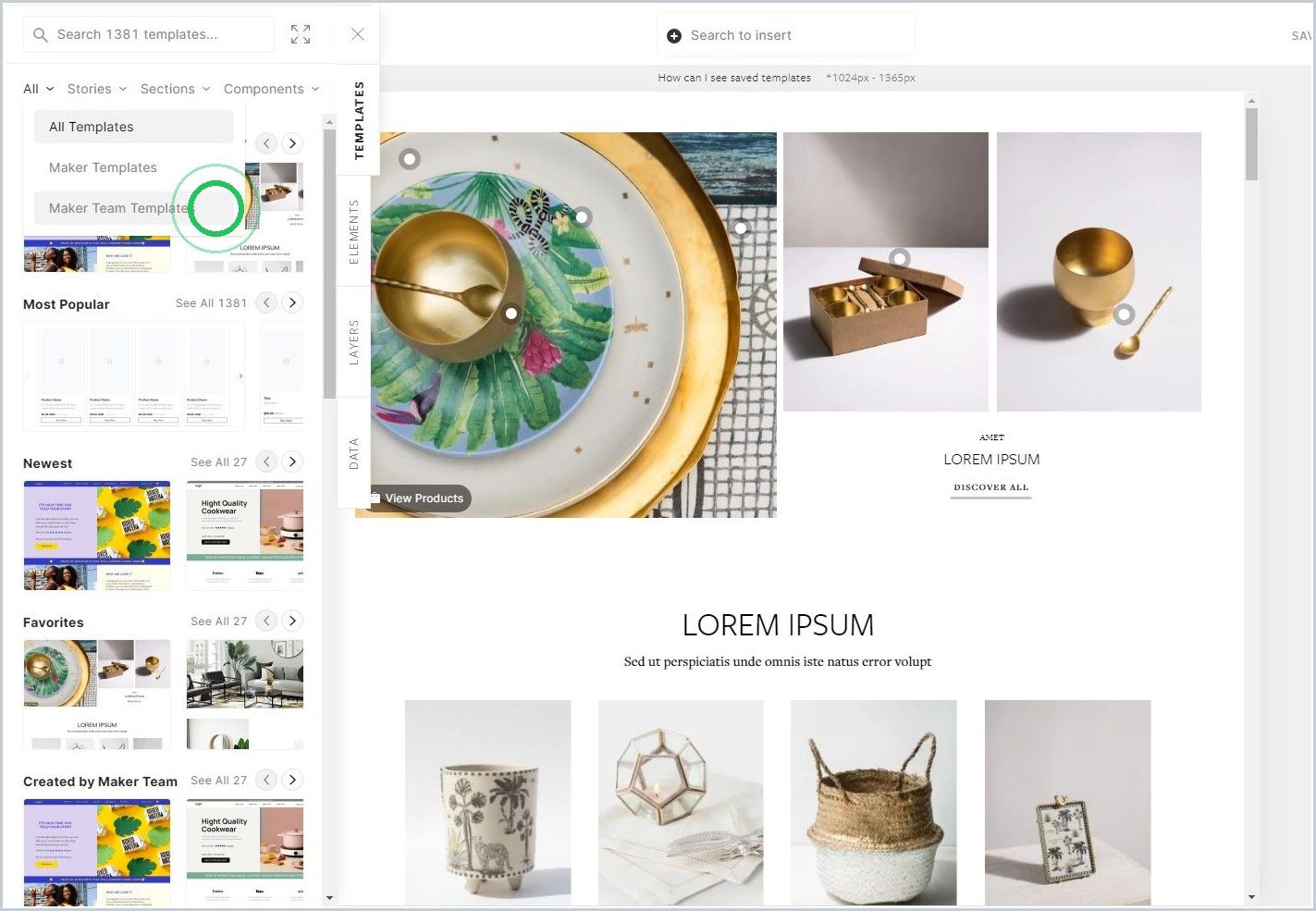Switch to the Layers vertical tab

[353, 342]
